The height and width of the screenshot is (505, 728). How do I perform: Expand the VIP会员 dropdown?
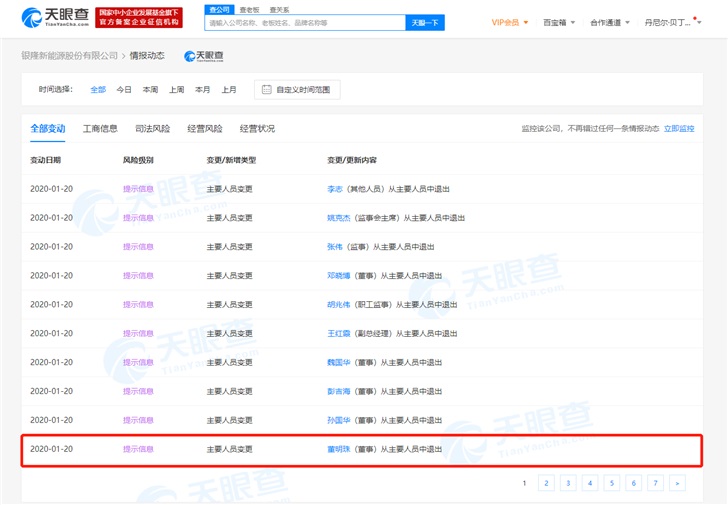(510, 22)
